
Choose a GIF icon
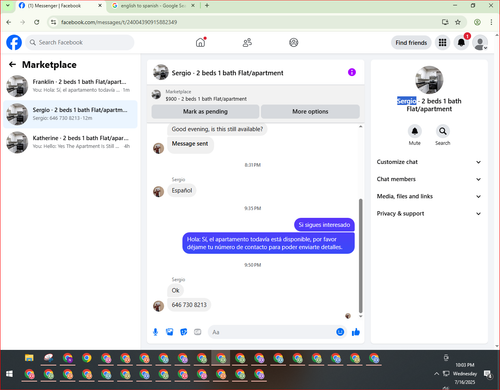tap(198, 332)
